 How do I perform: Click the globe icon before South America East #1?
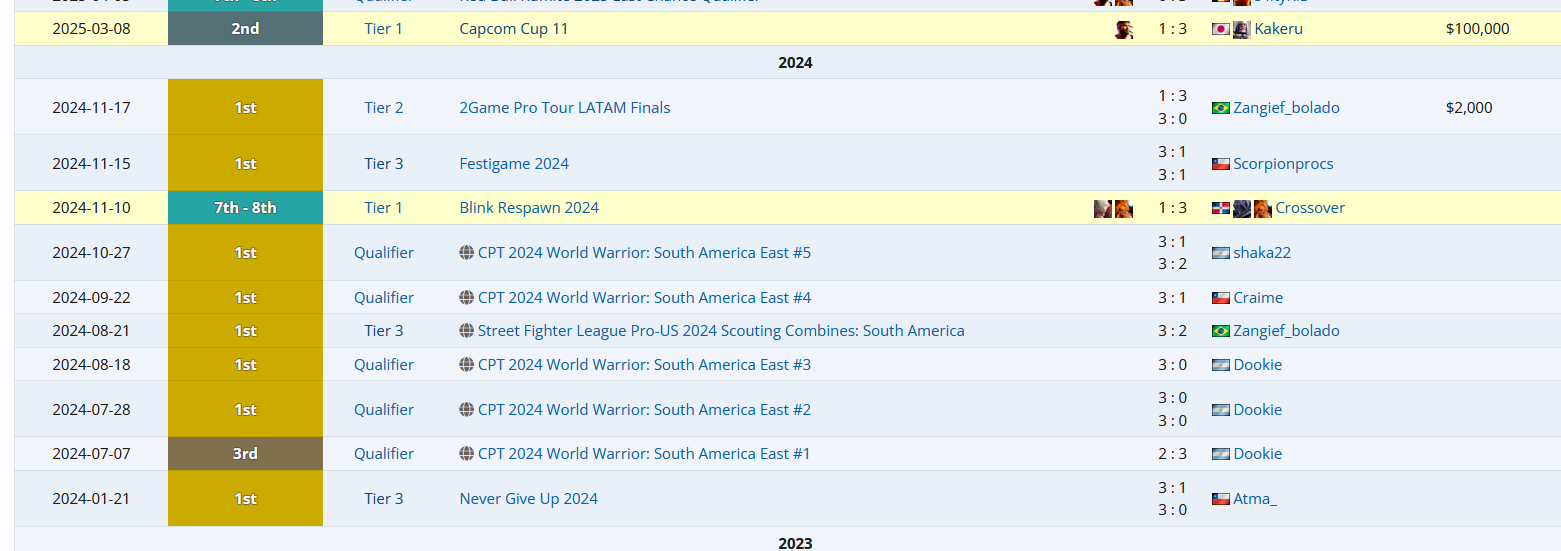pyautogui.click(x=466, y=454)
